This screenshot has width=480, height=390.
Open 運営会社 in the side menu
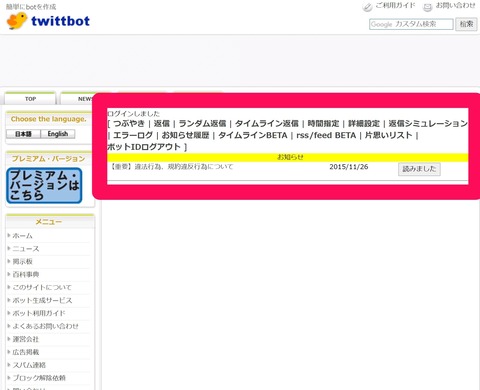click(26, 339)
